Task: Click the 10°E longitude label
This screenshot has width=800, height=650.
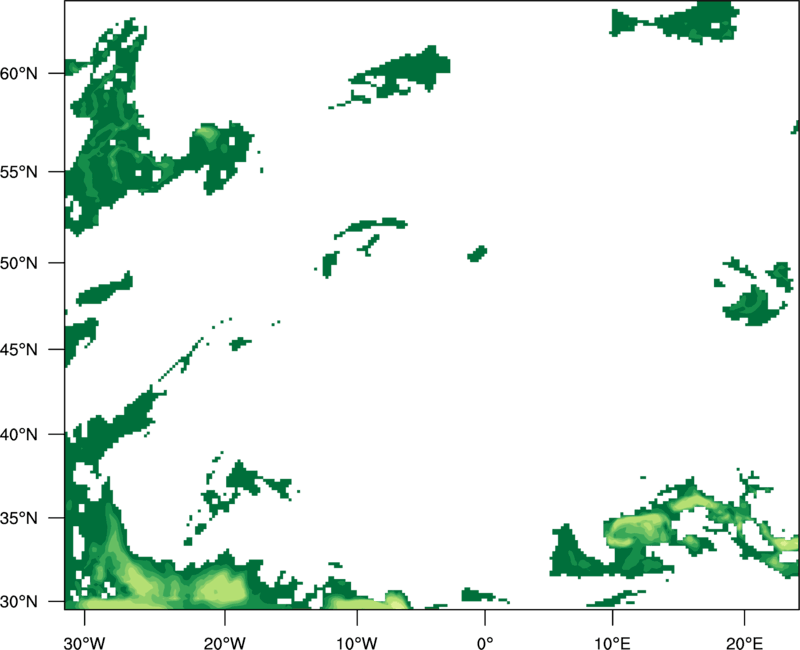Action: click(x=612, y=643)
